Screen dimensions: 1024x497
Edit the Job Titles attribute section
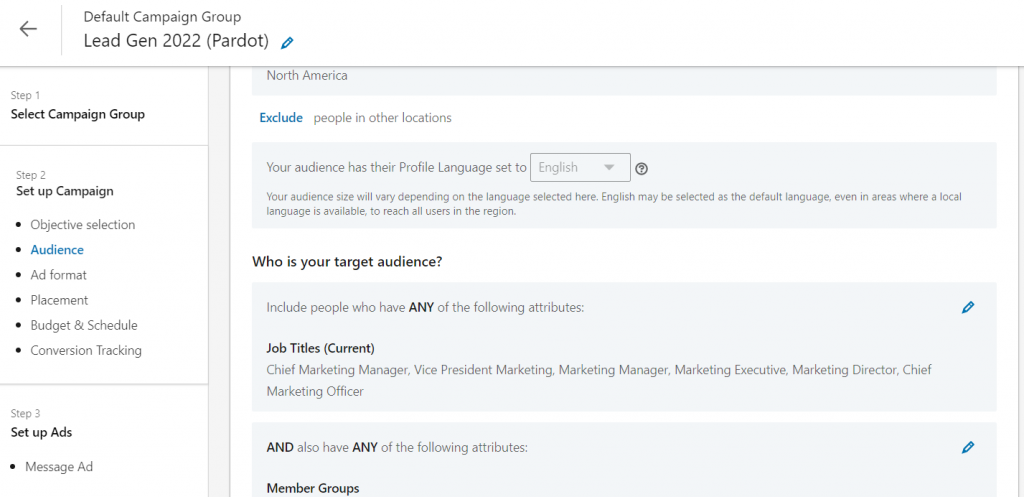click(x=968, y=307)
